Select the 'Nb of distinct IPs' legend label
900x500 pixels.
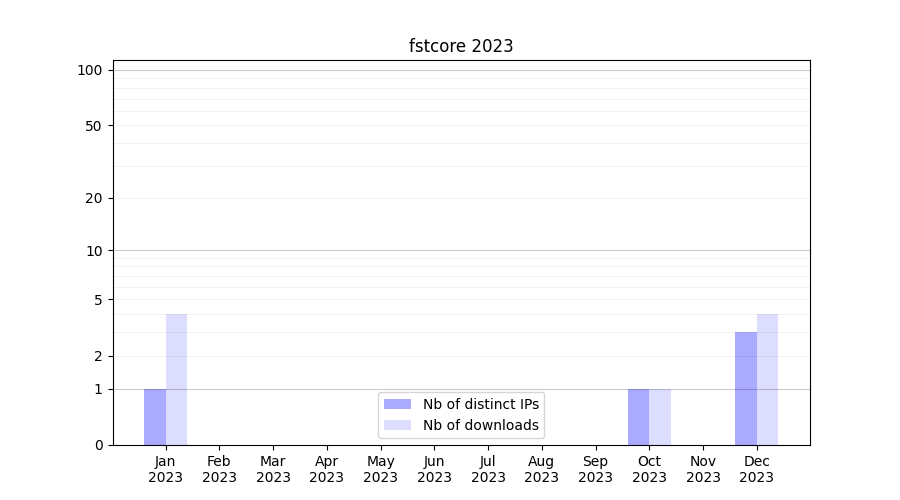coord(481,404)
